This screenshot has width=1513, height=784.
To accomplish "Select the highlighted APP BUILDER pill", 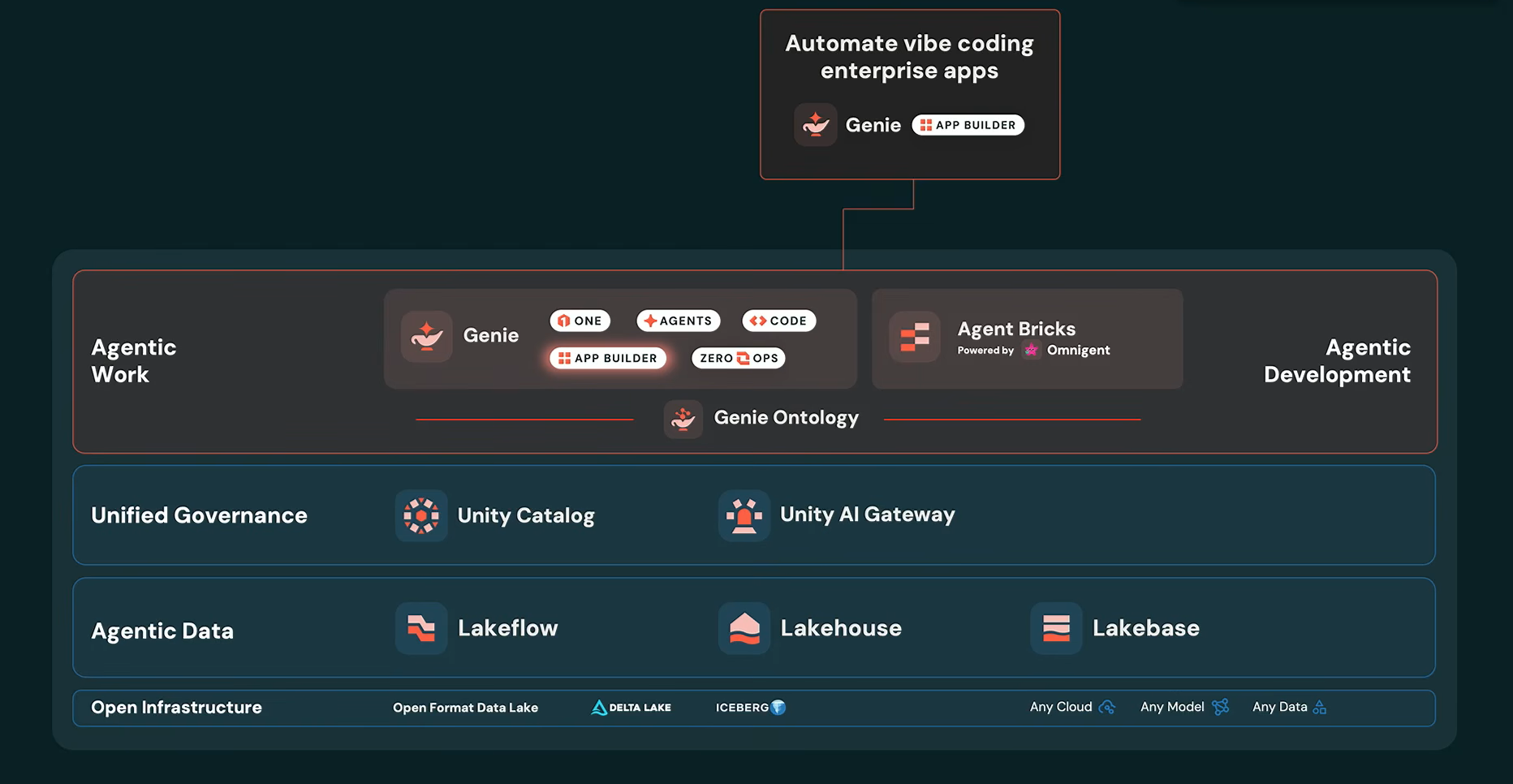I will click(x=608, y=358).
